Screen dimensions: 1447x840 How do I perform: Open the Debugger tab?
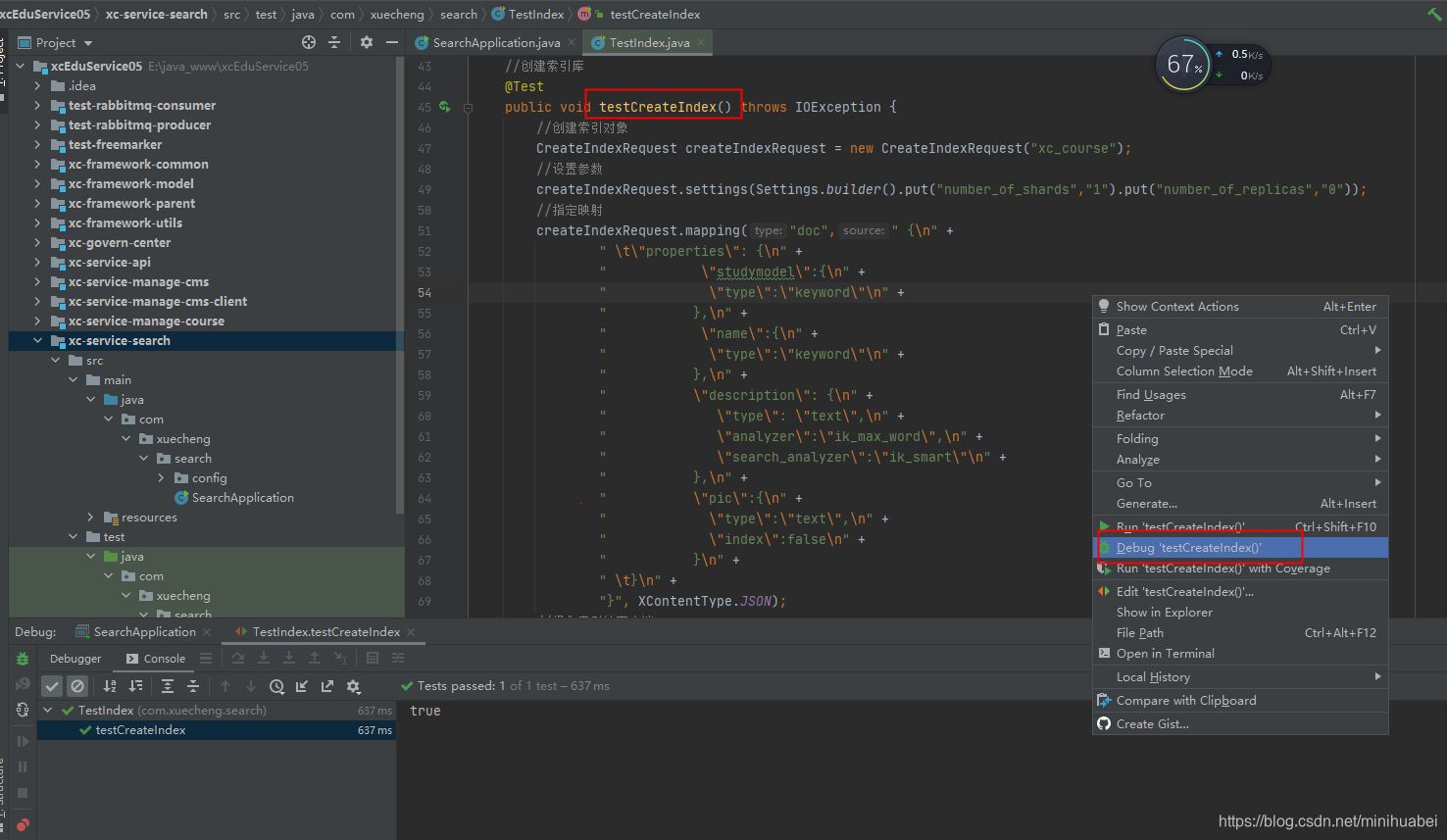click(75, 659)
